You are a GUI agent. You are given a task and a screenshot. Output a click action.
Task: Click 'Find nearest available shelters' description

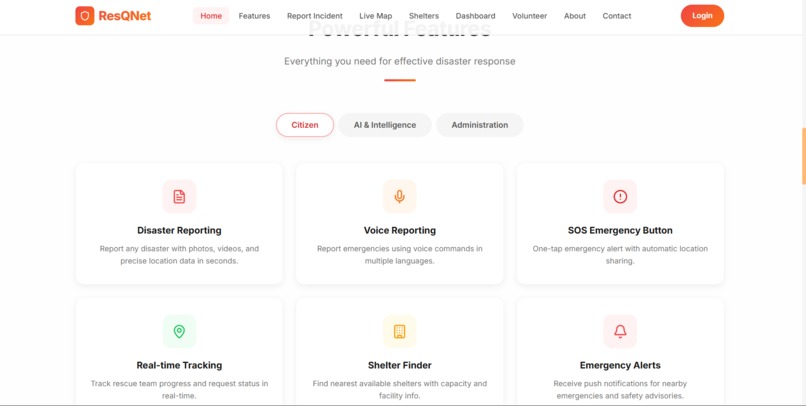(399, 390)
